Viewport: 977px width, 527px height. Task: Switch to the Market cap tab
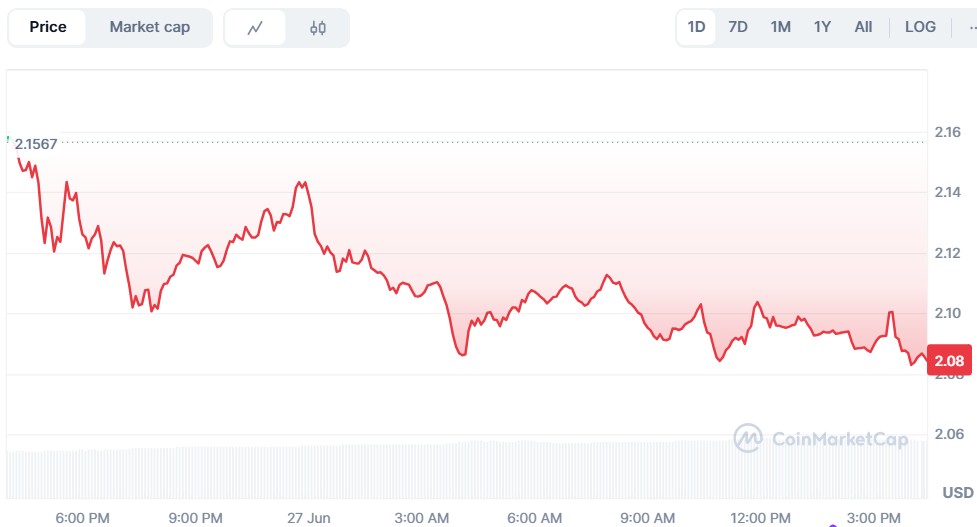[150, 27]
